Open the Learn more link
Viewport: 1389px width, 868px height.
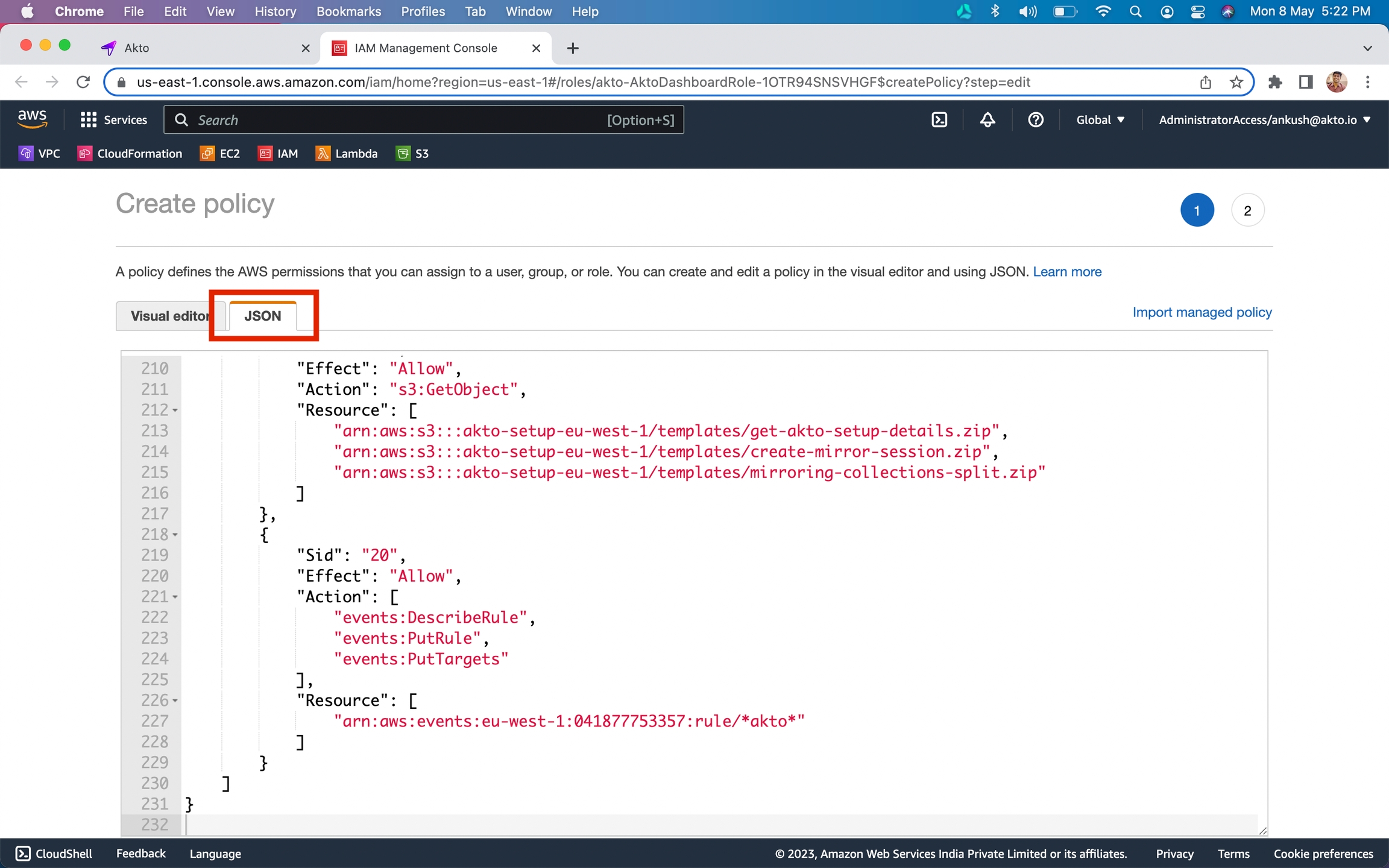click(1066, 272)
